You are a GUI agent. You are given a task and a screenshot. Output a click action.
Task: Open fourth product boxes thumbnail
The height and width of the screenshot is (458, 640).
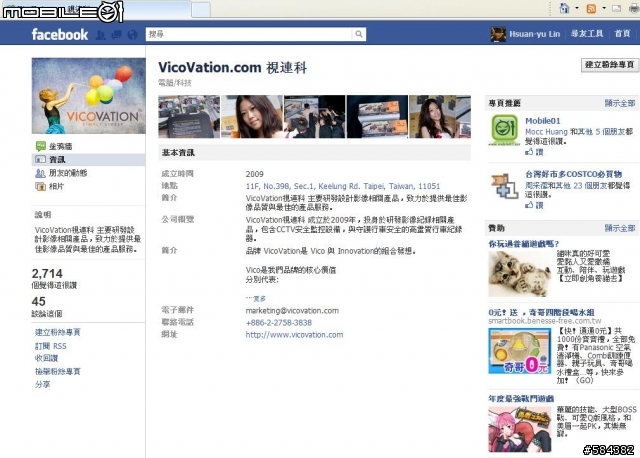click(x=377, y=117)
